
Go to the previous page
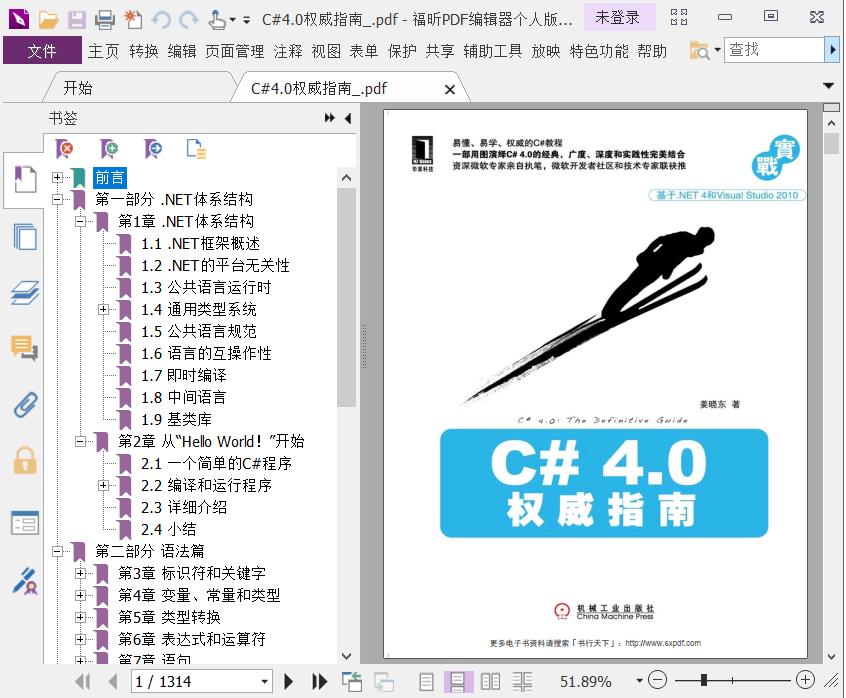pyautogui.click(x=113, y=681)
